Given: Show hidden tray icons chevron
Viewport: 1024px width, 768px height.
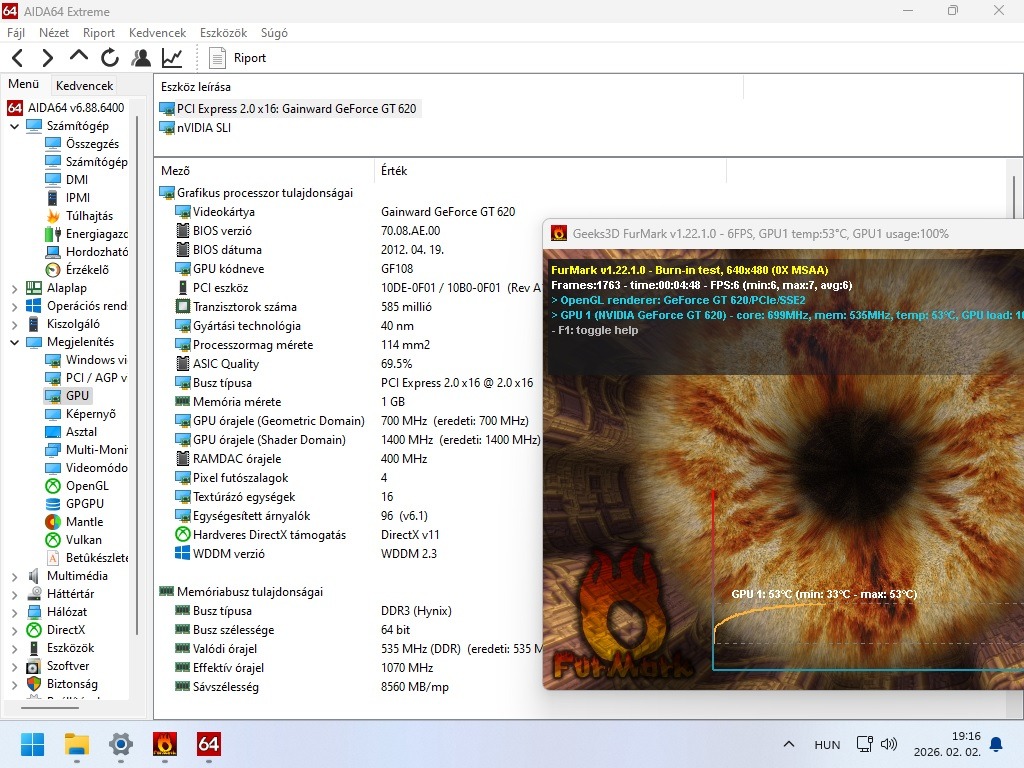Looking at the screenshot, I should pos(789,744).
